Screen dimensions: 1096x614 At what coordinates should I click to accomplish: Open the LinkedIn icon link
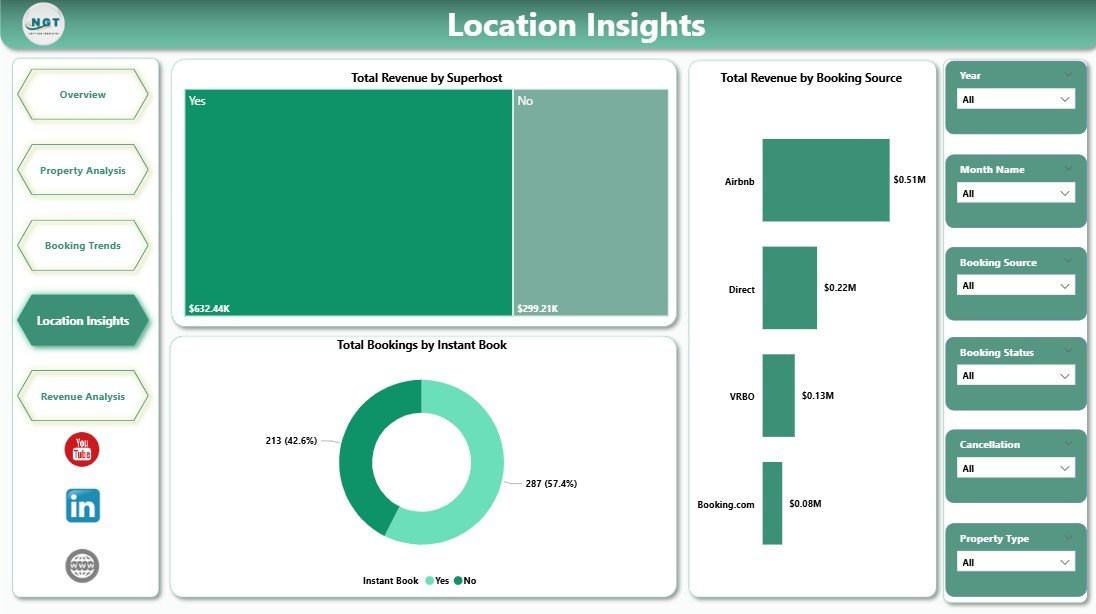click(x=82, y=506)
